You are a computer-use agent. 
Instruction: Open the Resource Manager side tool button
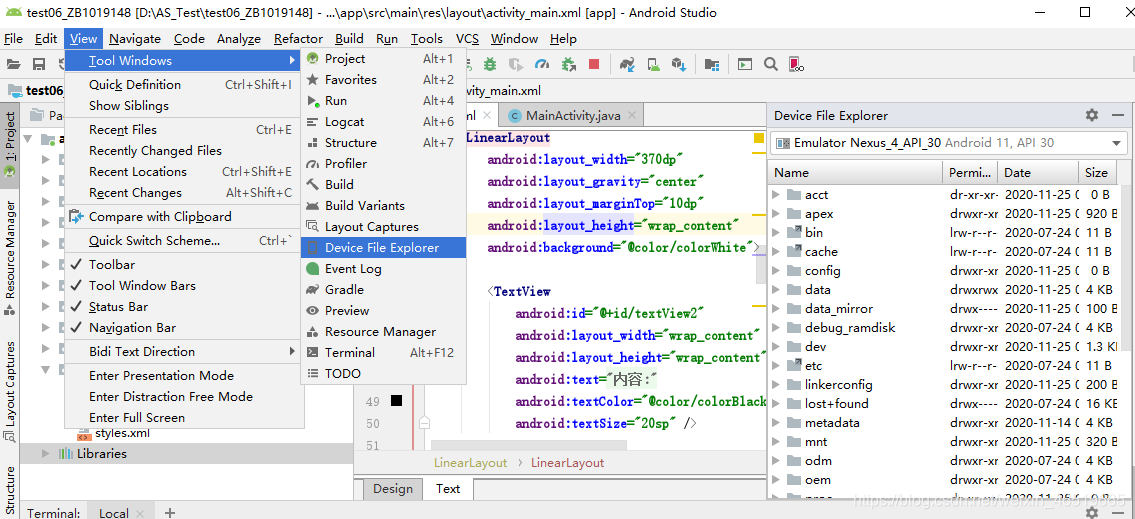pyautogui.click(x=10, y=258)
